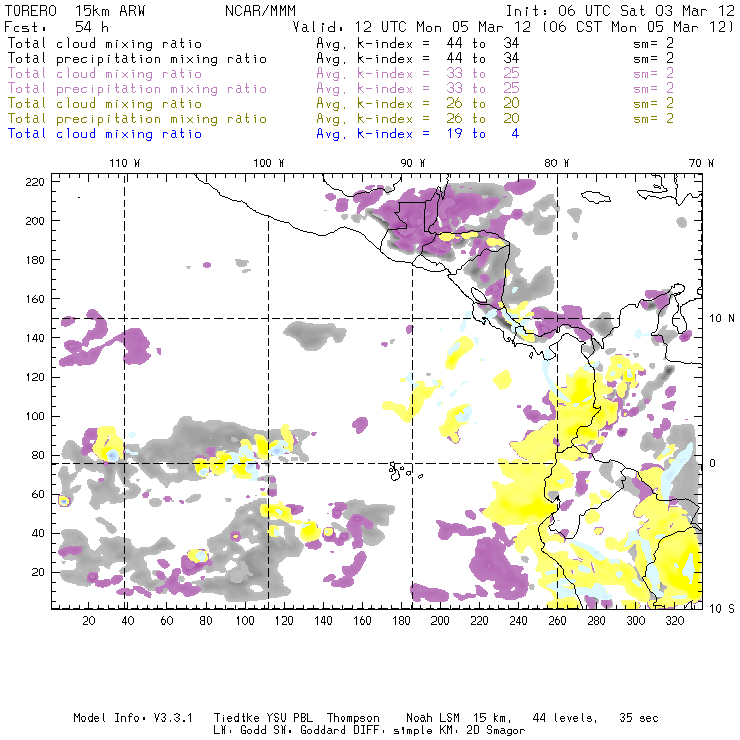Select "35 sec" in the footer
Image resolution: width=740 pixels, height=740 pixels.
click(x=639, y=718)
